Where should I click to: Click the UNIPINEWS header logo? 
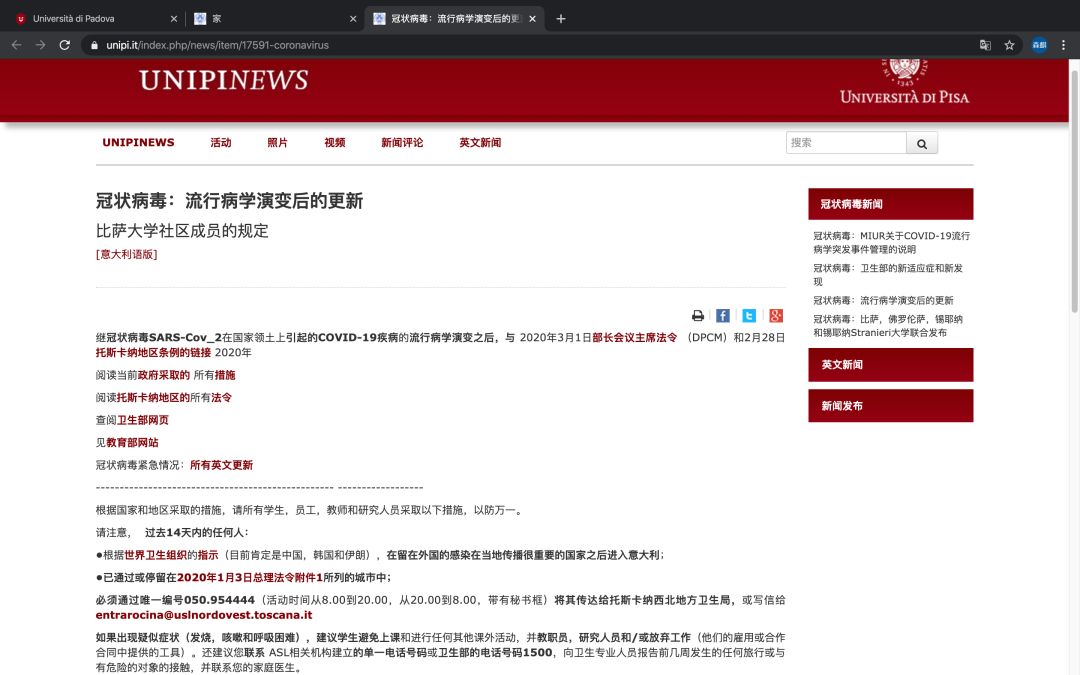tap(223, 80)
